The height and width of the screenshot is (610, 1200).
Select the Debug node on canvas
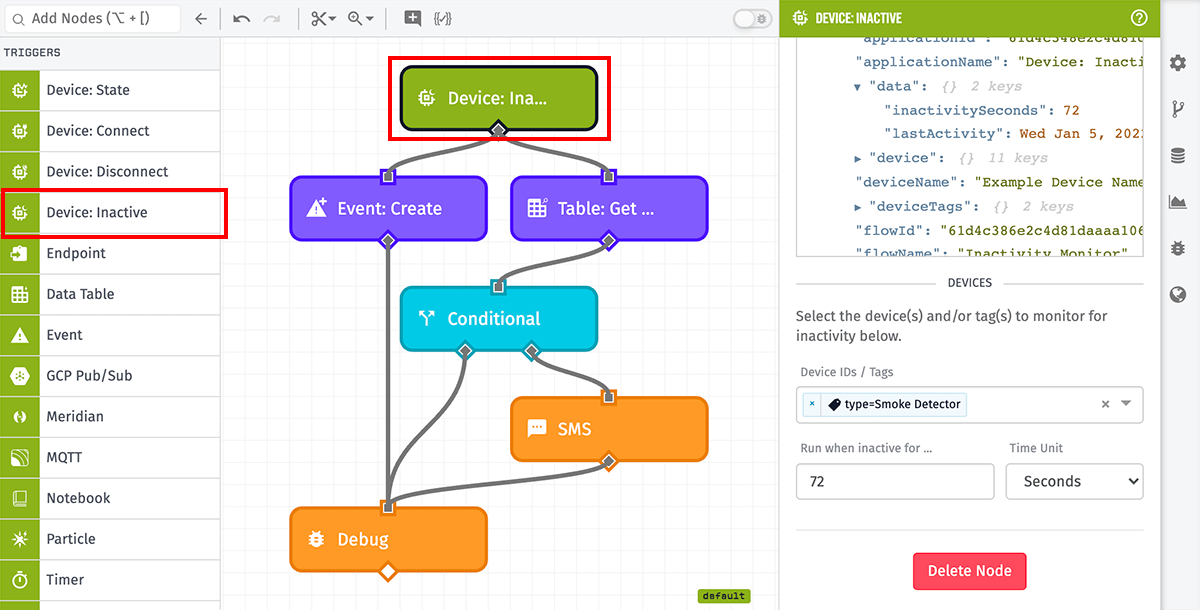coord(388,539)
